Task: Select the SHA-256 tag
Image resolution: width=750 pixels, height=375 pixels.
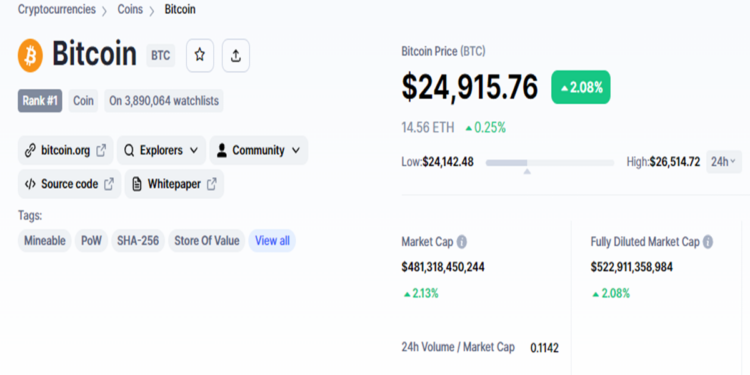Action: click(x=138, y=241)
